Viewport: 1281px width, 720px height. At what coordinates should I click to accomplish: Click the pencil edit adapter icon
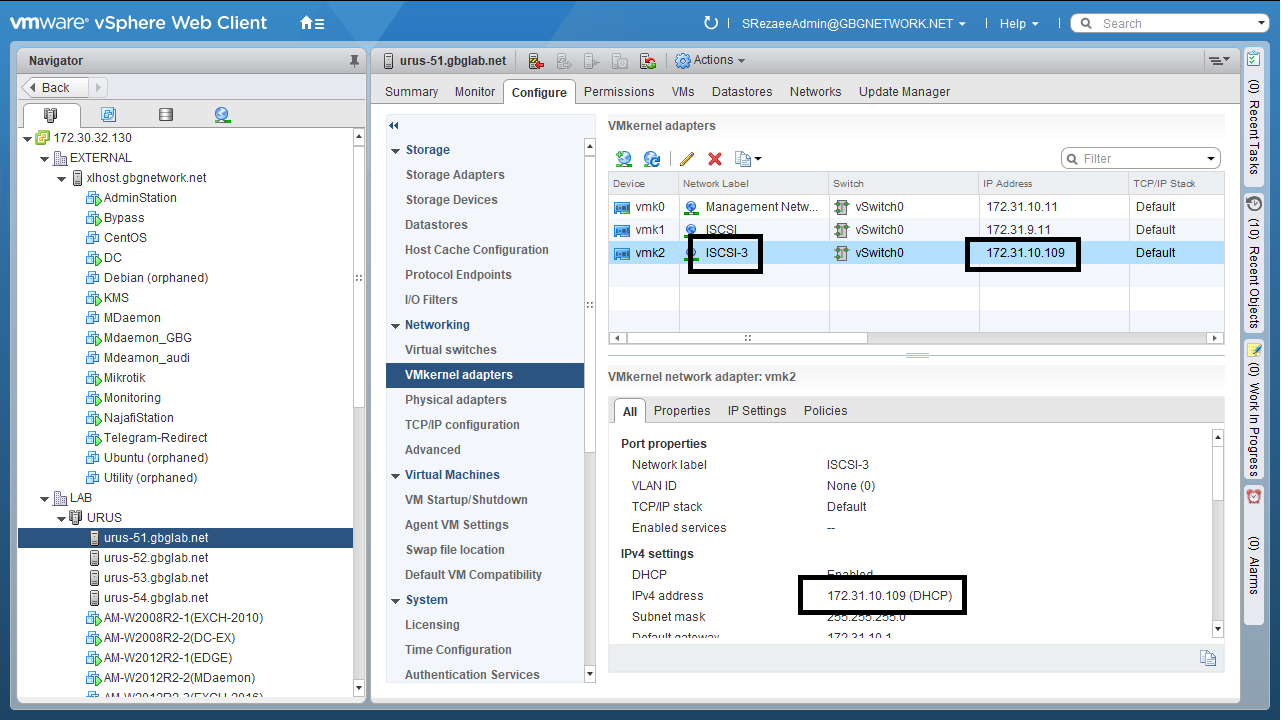tap(687, 159)
